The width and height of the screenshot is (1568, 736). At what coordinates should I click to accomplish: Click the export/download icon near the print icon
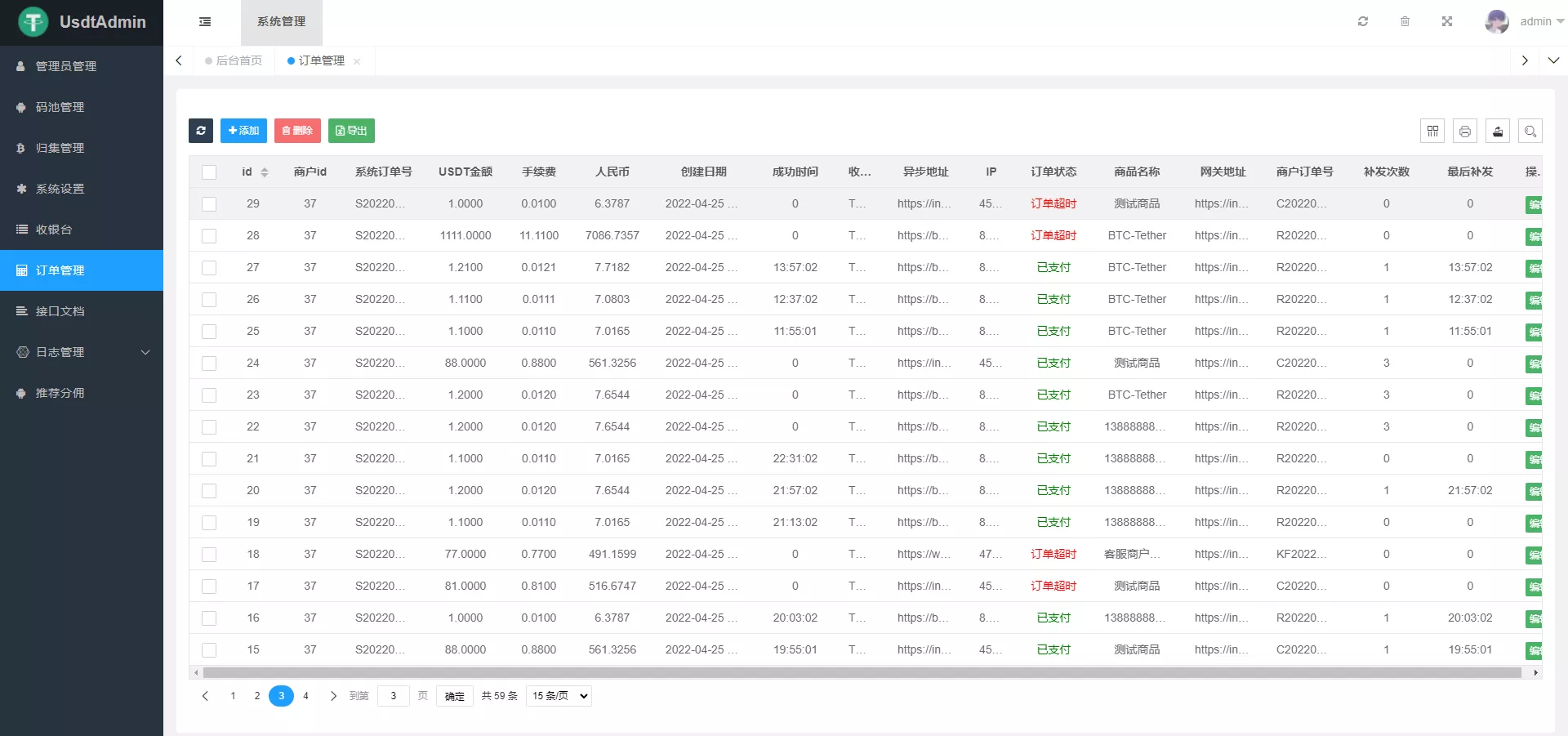point(1498,131)
